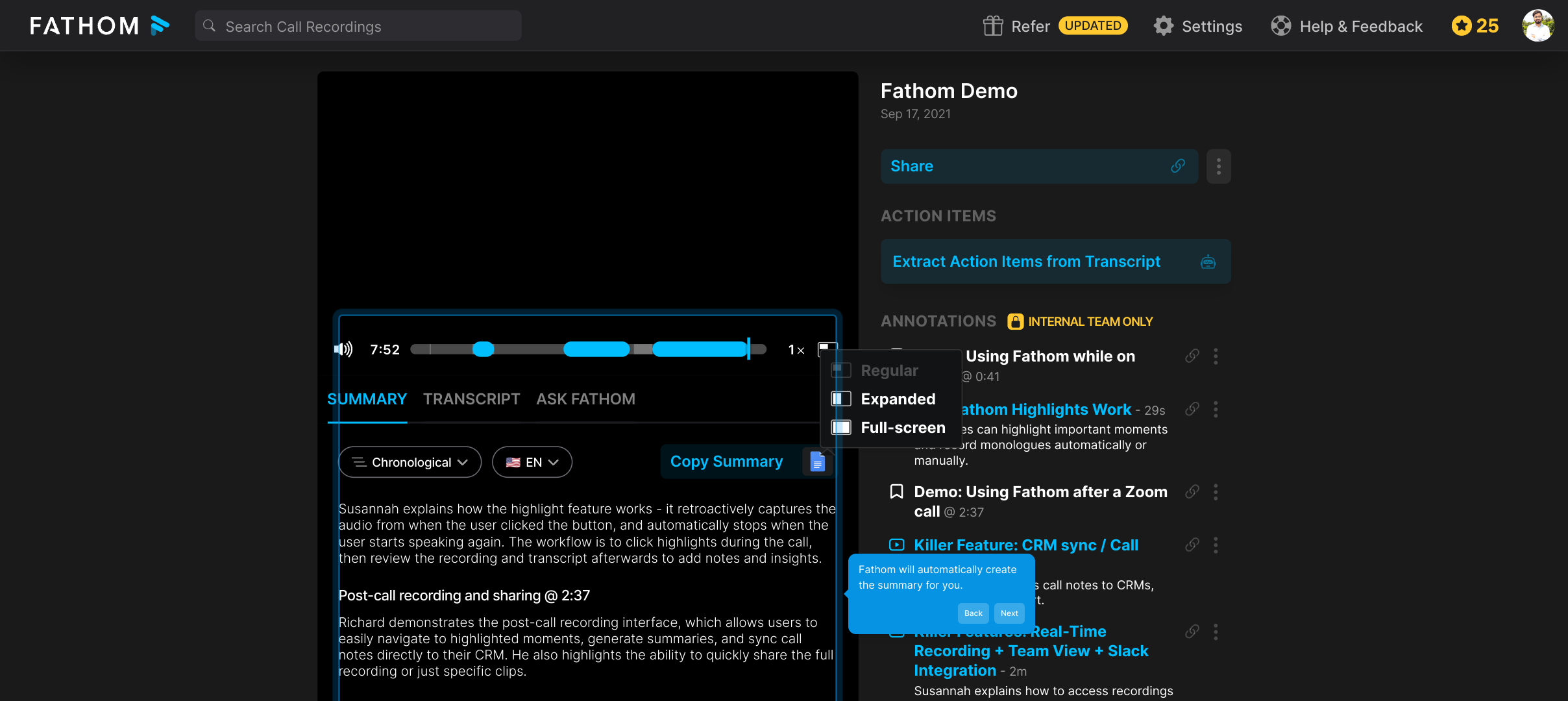Click the UPDATED badge
Image resolution: width=1568 pixels, height=701 pixels.
1093,25
